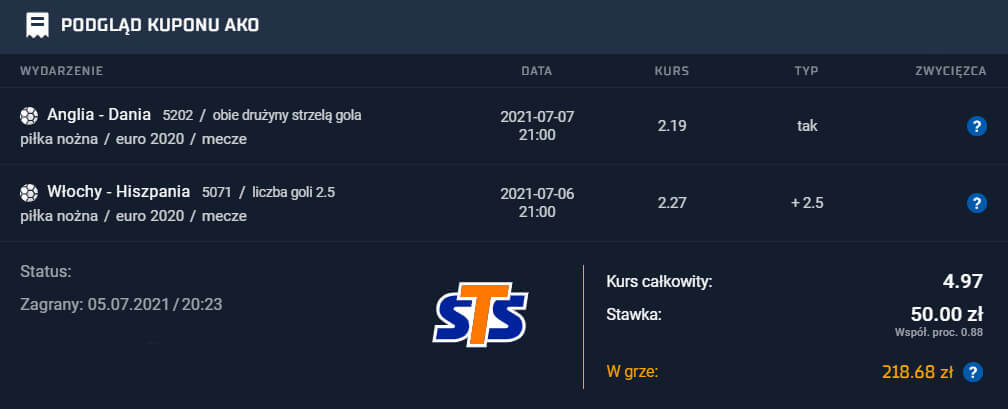Click the STS logo

click(x=481, y=314)
